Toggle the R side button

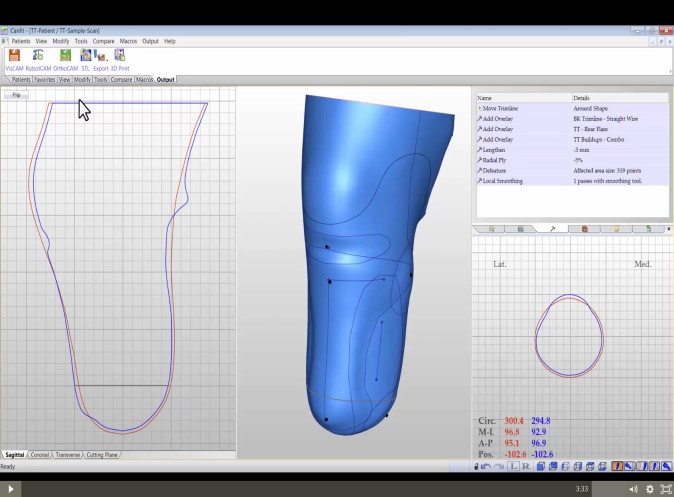pos(526,466)
